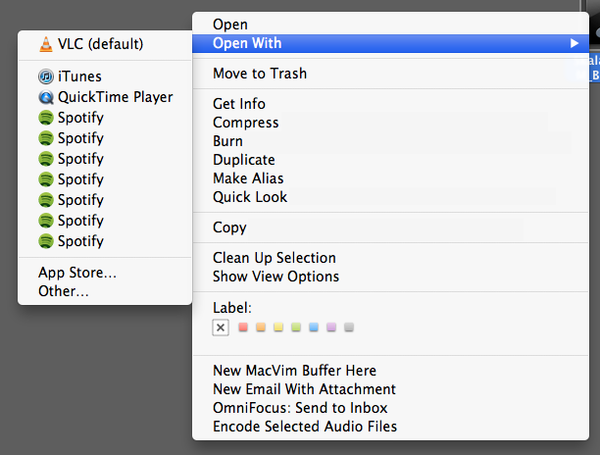Apply the purple label color
The width and height of the screenshot is (600, 455).
(331, 327)
